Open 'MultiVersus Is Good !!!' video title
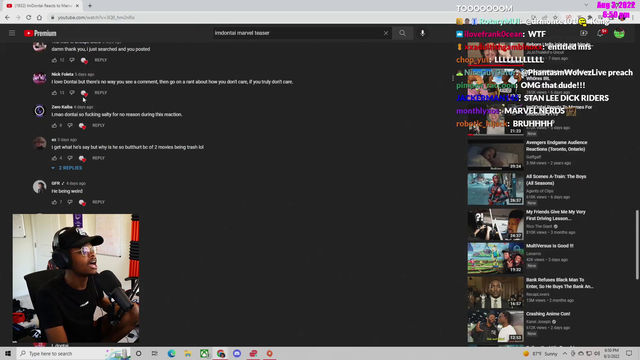This screenshot has height=360, width=640. point(550,246)
